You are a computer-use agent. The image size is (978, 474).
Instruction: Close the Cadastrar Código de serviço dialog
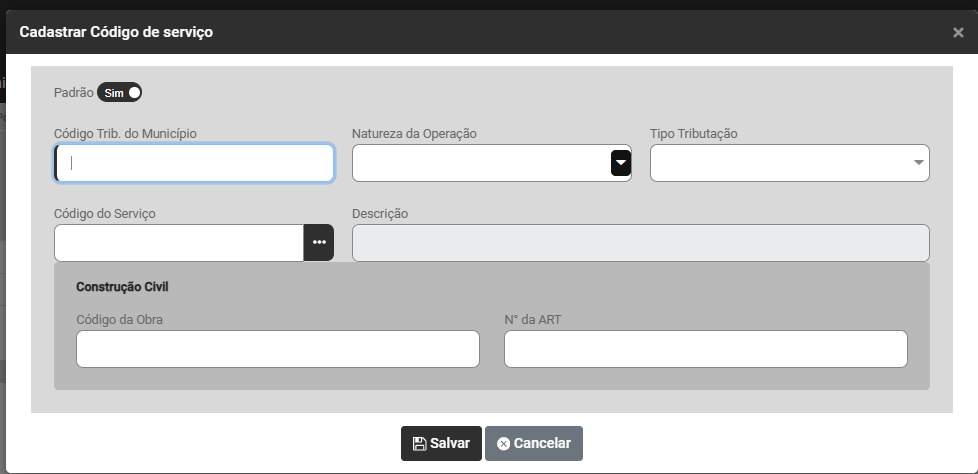coord(958,33)
